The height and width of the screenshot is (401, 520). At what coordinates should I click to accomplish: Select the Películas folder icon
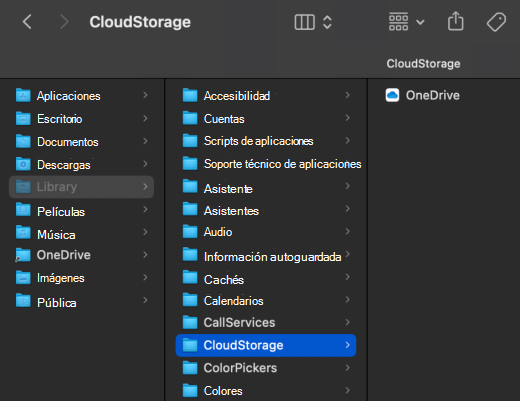click(23, 210)
